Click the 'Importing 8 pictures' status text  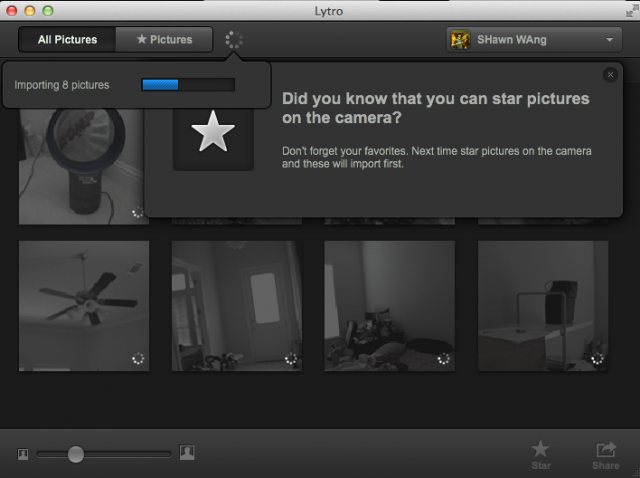coord(62,85)
